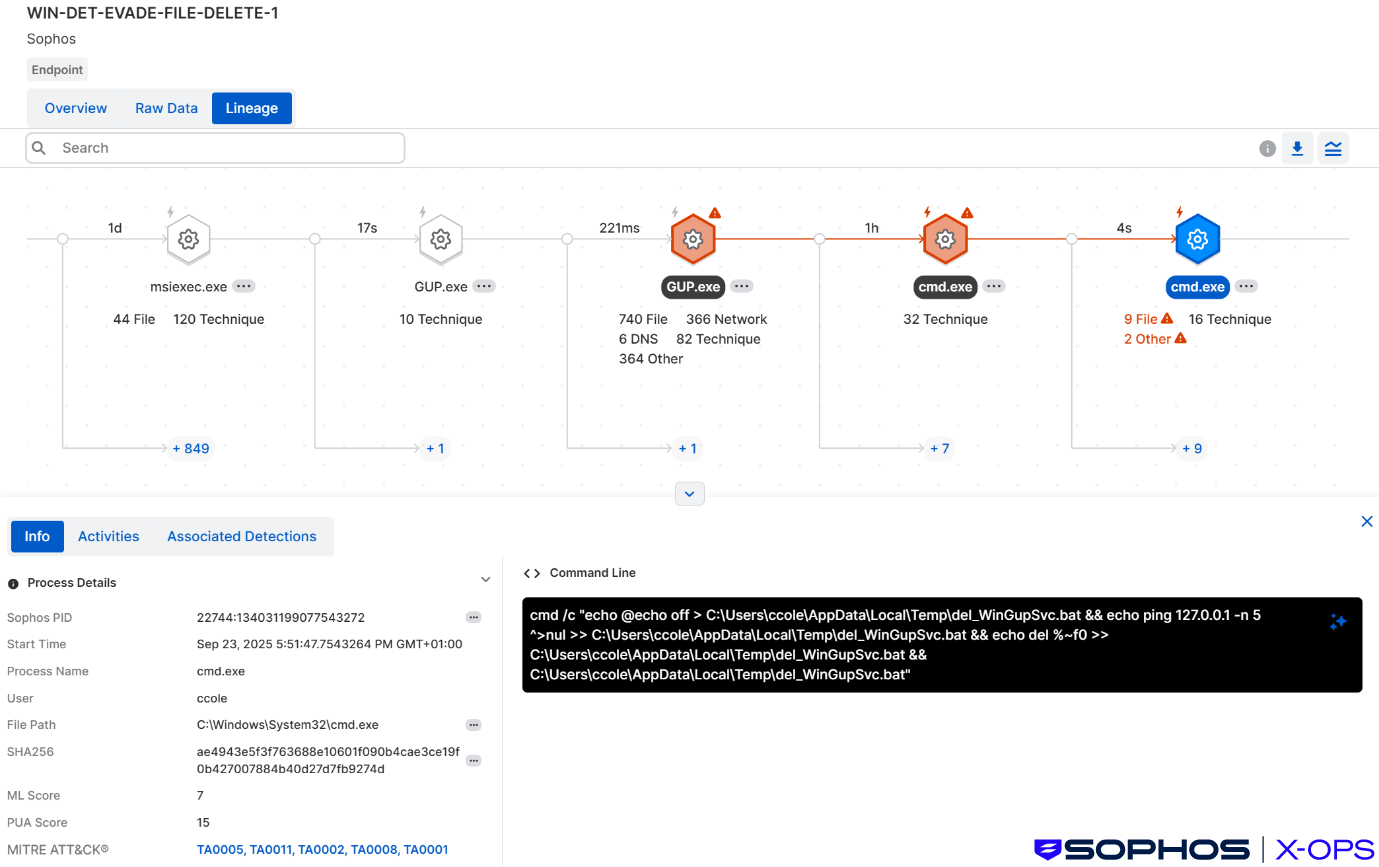Image resolution: width=1379 pixels, height=867 pixels.
Task: Click inside the Search field
Action: (215, 147)
